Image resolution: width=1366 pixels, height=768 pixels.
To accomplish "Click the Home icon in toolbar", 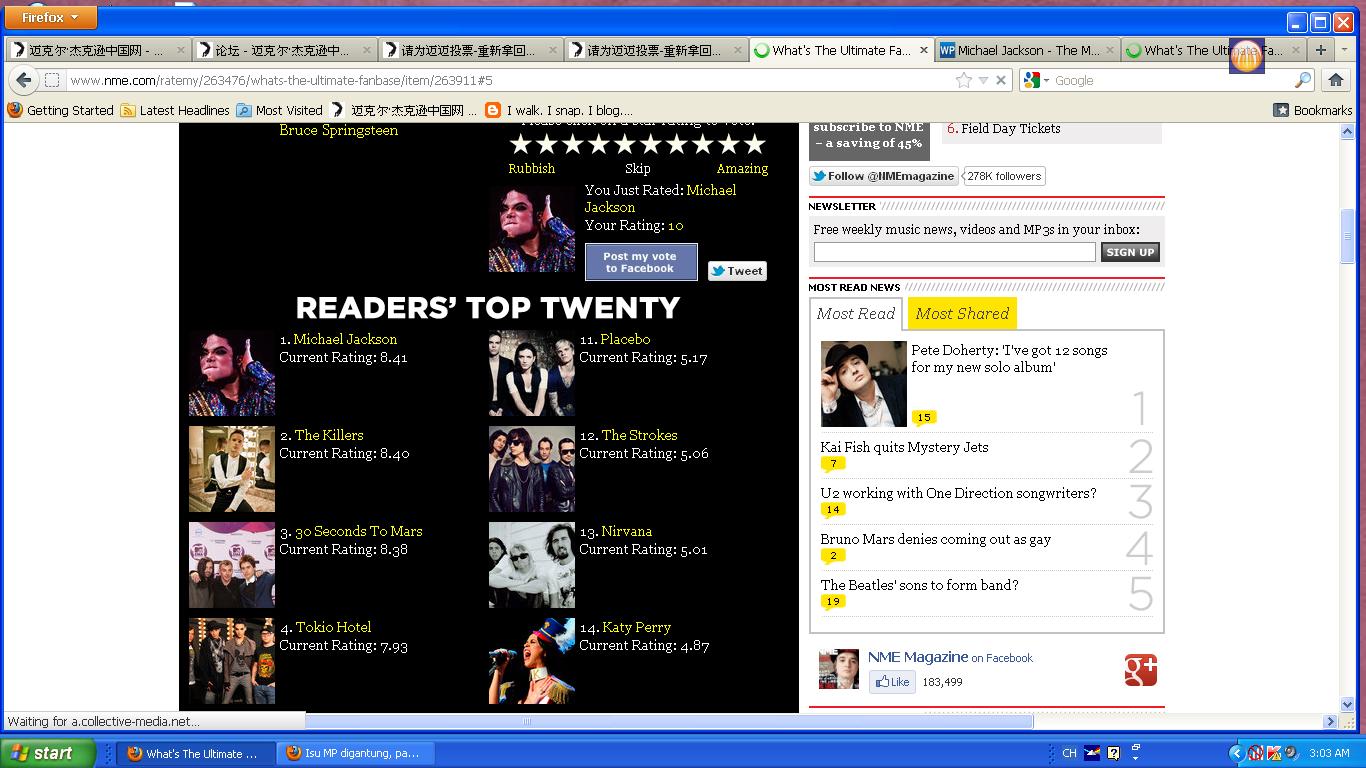I will [1335, 80].
